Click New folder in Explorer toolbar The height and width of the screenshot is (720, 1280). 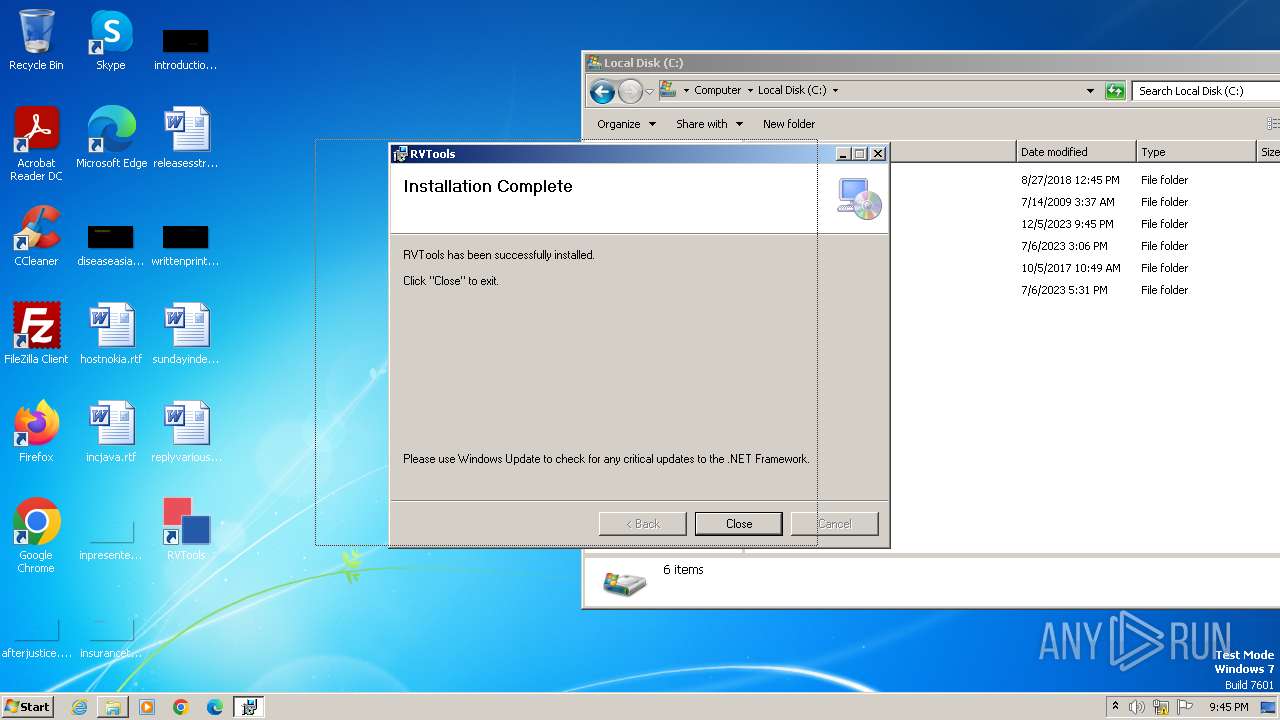point(789,124)
